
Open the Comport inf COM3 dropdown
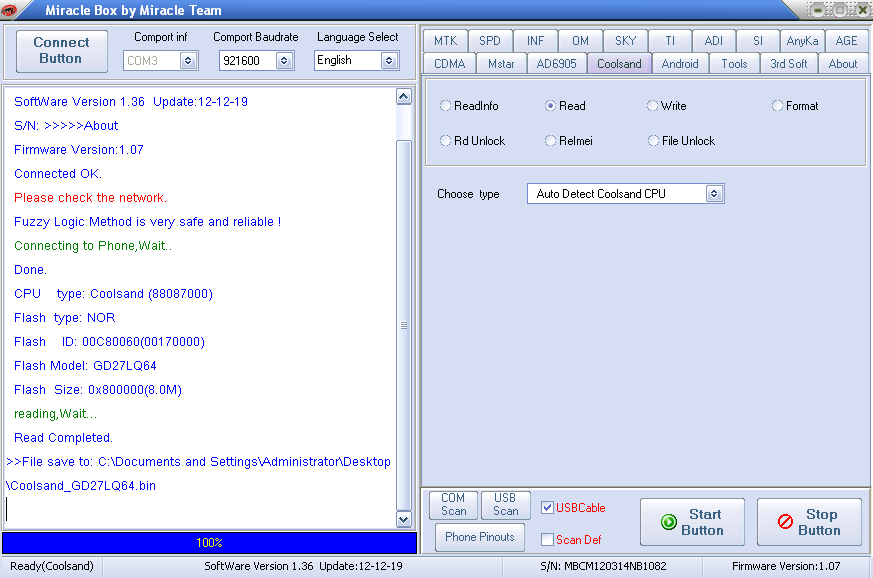pyautogui.click(x=188, y=61)
